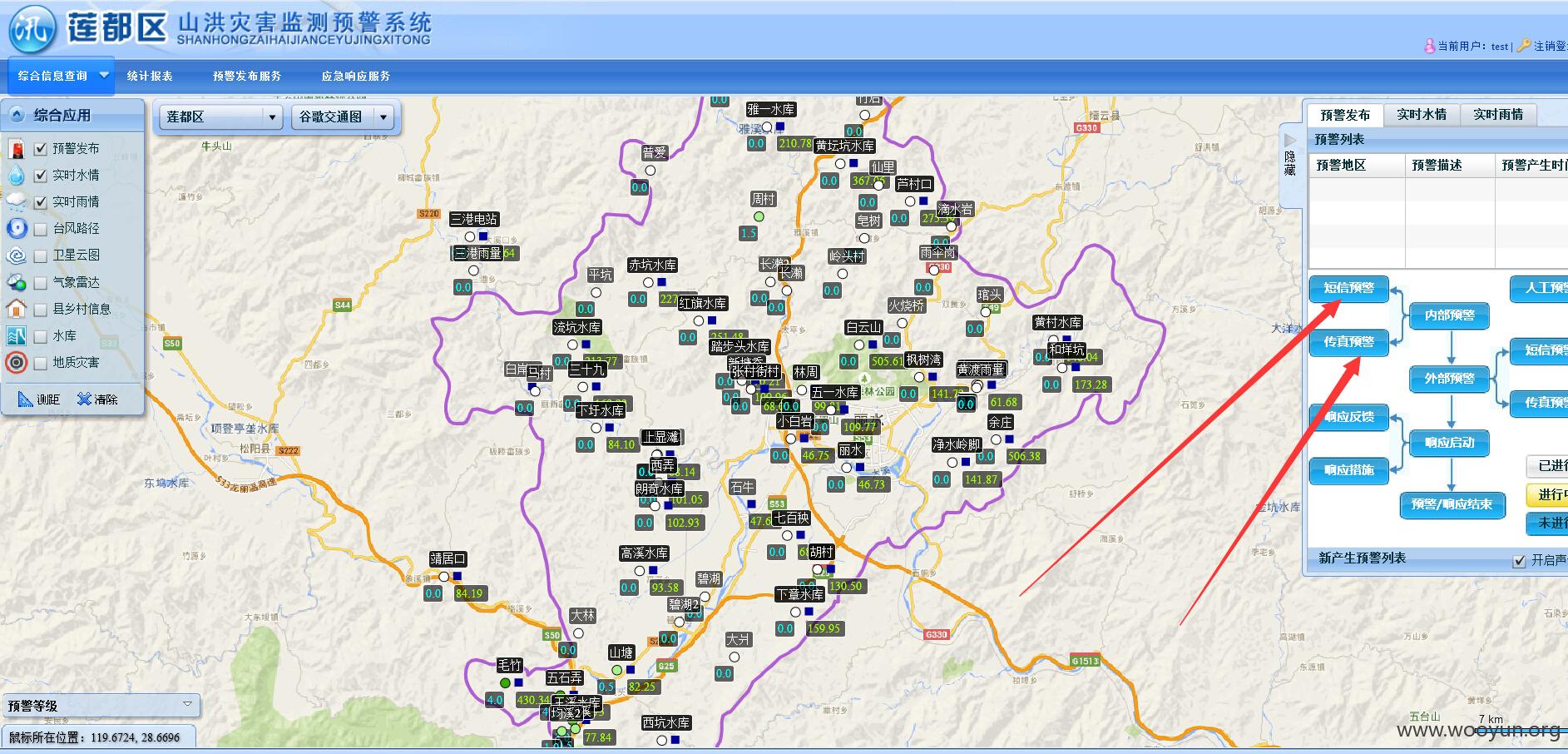Screen dimensions: 1568x754
Task: Open the 预警发布服务 menu
Action: pos(247,76)
